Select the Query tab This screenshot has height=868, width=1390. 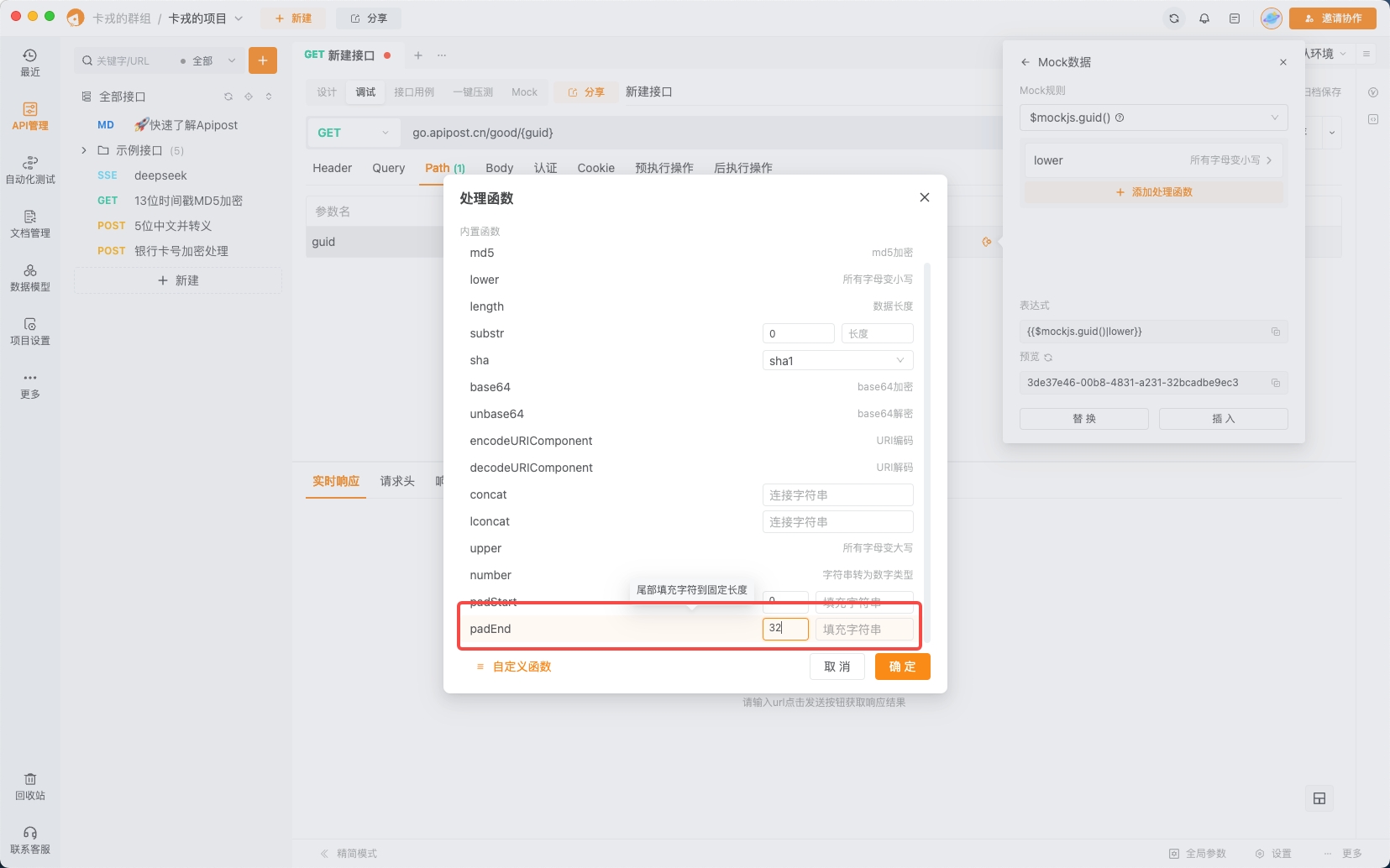(x=389, y=168)
